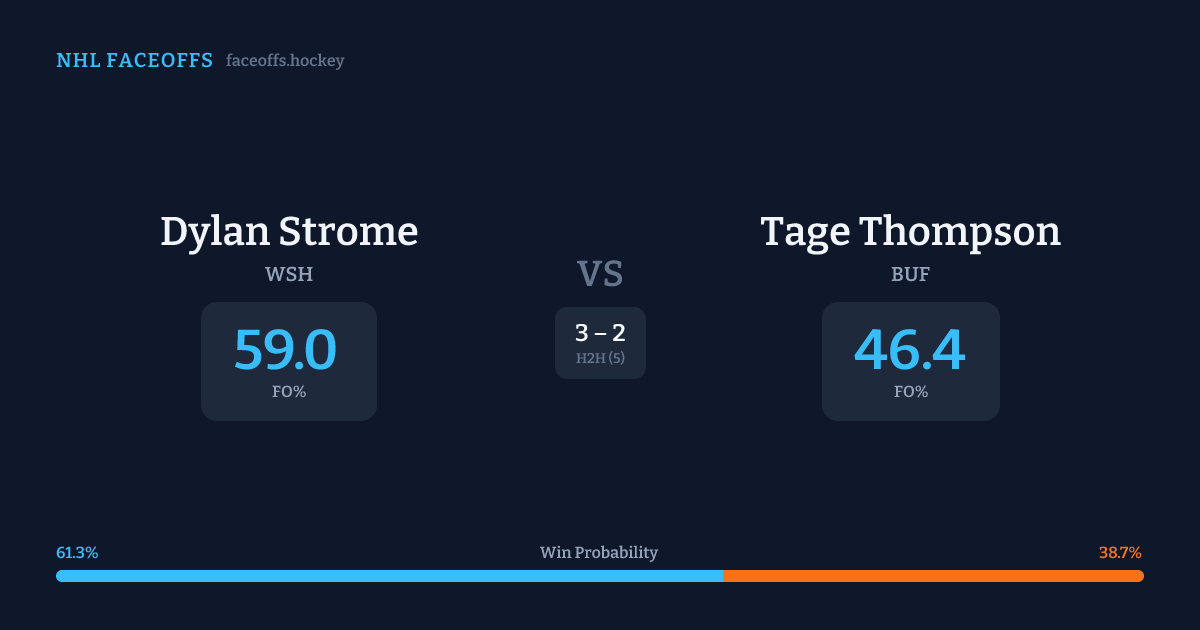Click the 61.3% win probability value
This screenshot has width=1200, height=630.
77,552
